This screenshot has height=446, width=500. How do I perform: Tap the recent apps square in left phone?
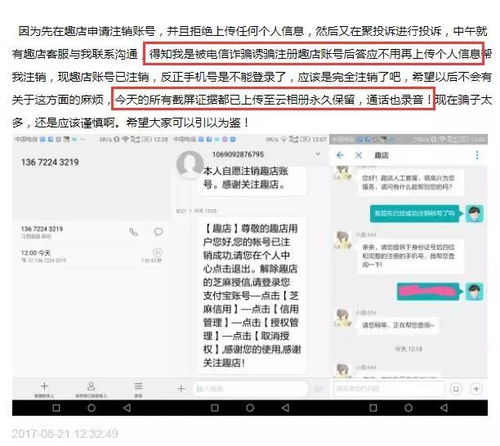(56, 408)
